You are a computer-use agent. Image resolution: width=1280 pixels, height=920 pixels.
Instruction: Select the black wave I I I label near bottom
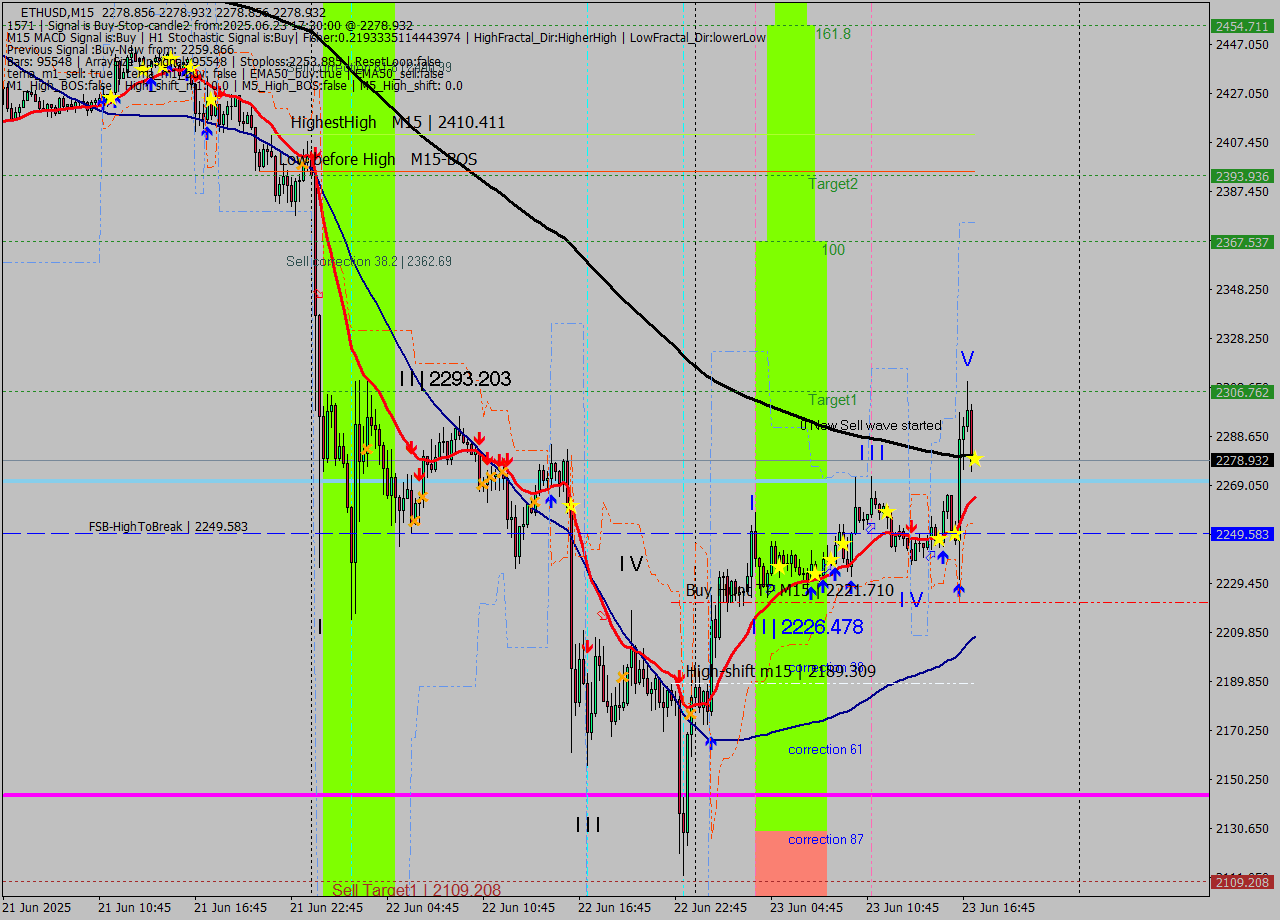point(588,824)
